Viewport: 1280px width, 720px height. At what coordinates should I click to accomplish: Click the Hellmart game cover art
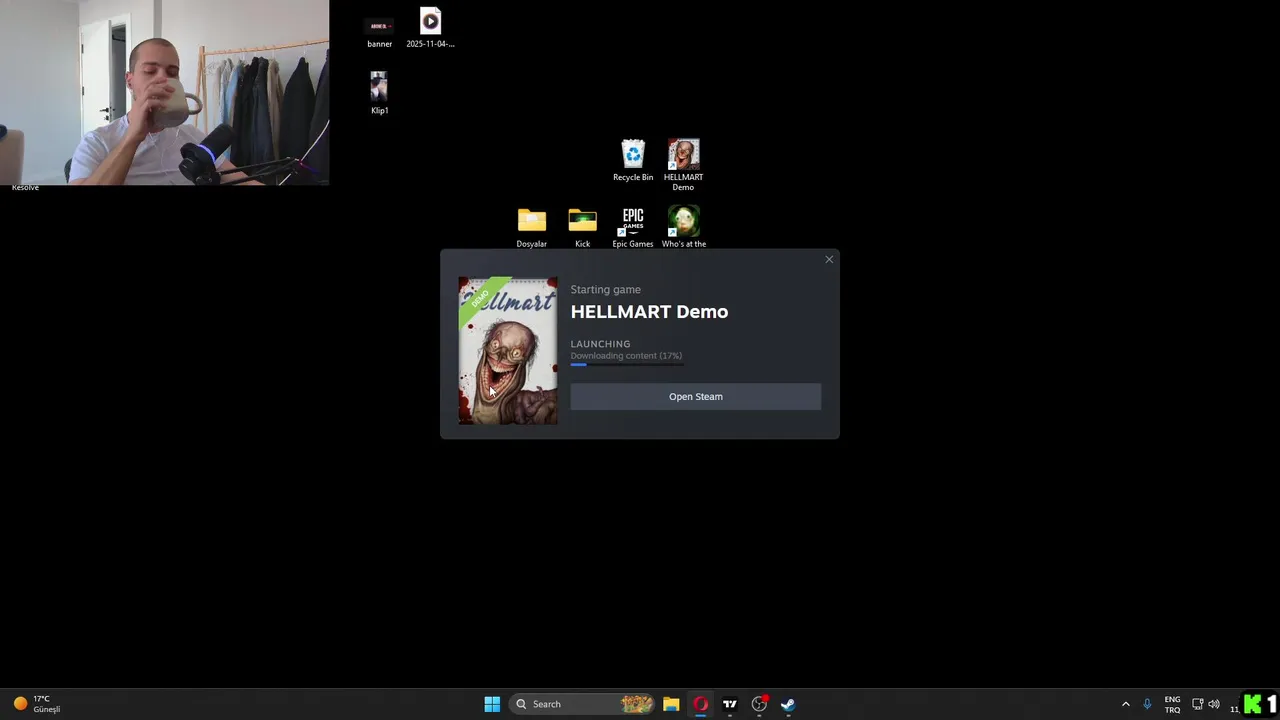pos(508,351)
